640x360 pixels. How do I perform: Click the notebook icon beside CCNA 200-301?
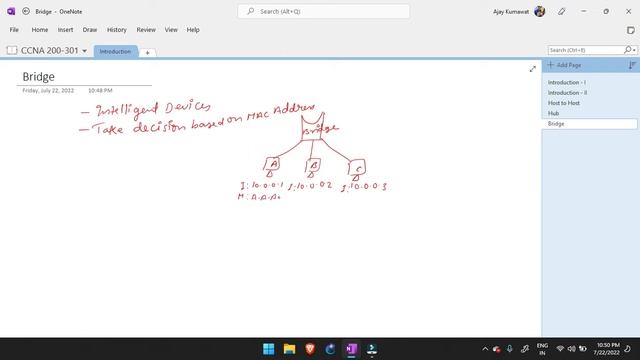[x=12, y=50]
